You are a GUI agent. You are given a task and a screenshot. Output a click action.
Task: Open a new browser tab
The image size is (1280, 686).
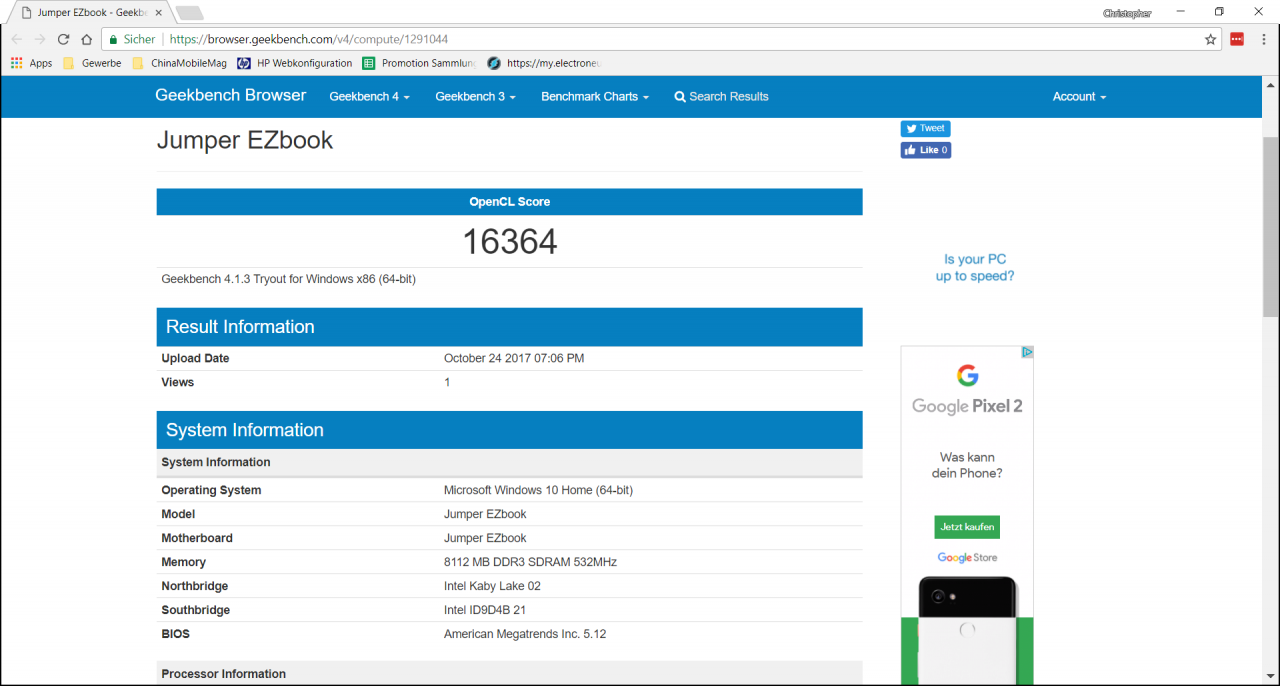189,13
